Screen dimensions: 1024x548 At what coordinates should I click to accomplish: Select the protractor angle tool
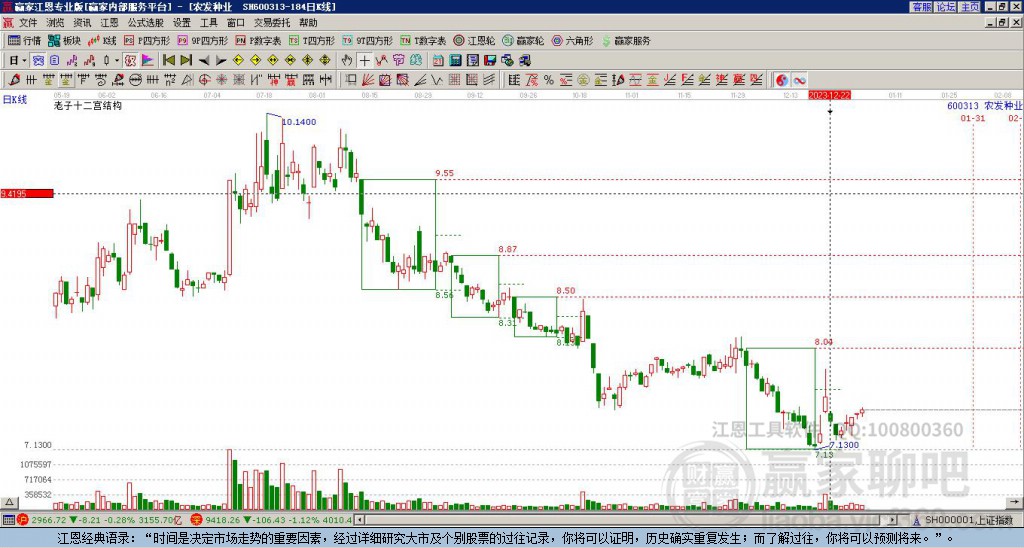(x=187, y=80)
